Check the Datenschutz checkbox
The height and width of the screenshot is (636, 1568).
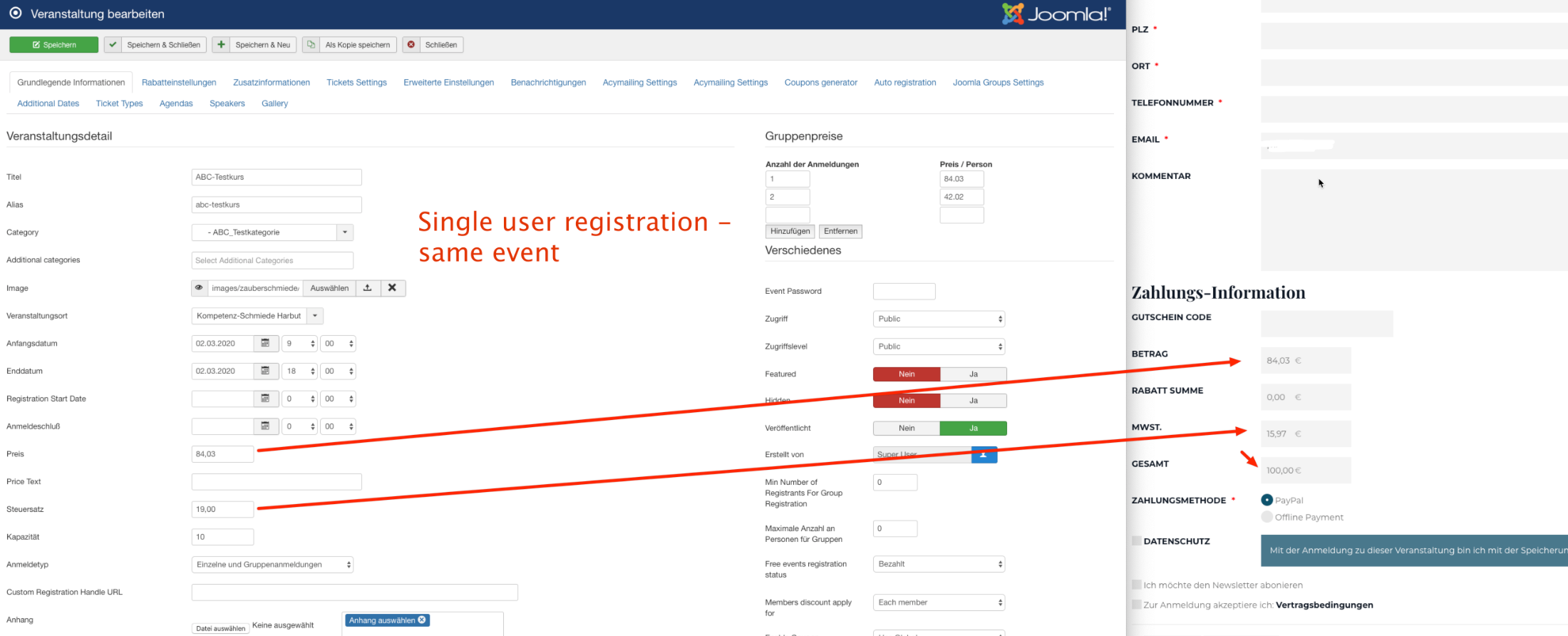1137,541
